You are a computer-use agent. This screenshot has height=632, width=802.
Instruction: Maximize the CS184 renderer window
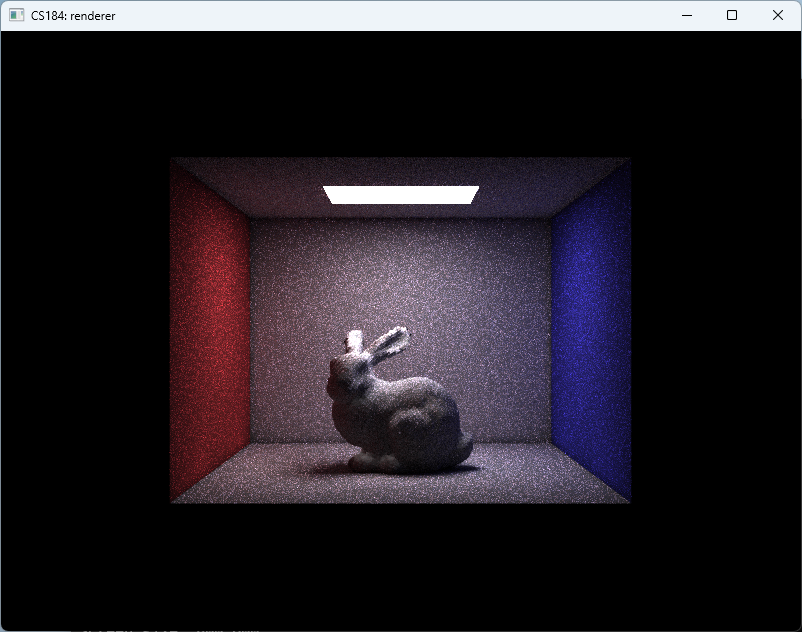click(x=732, y=15)
